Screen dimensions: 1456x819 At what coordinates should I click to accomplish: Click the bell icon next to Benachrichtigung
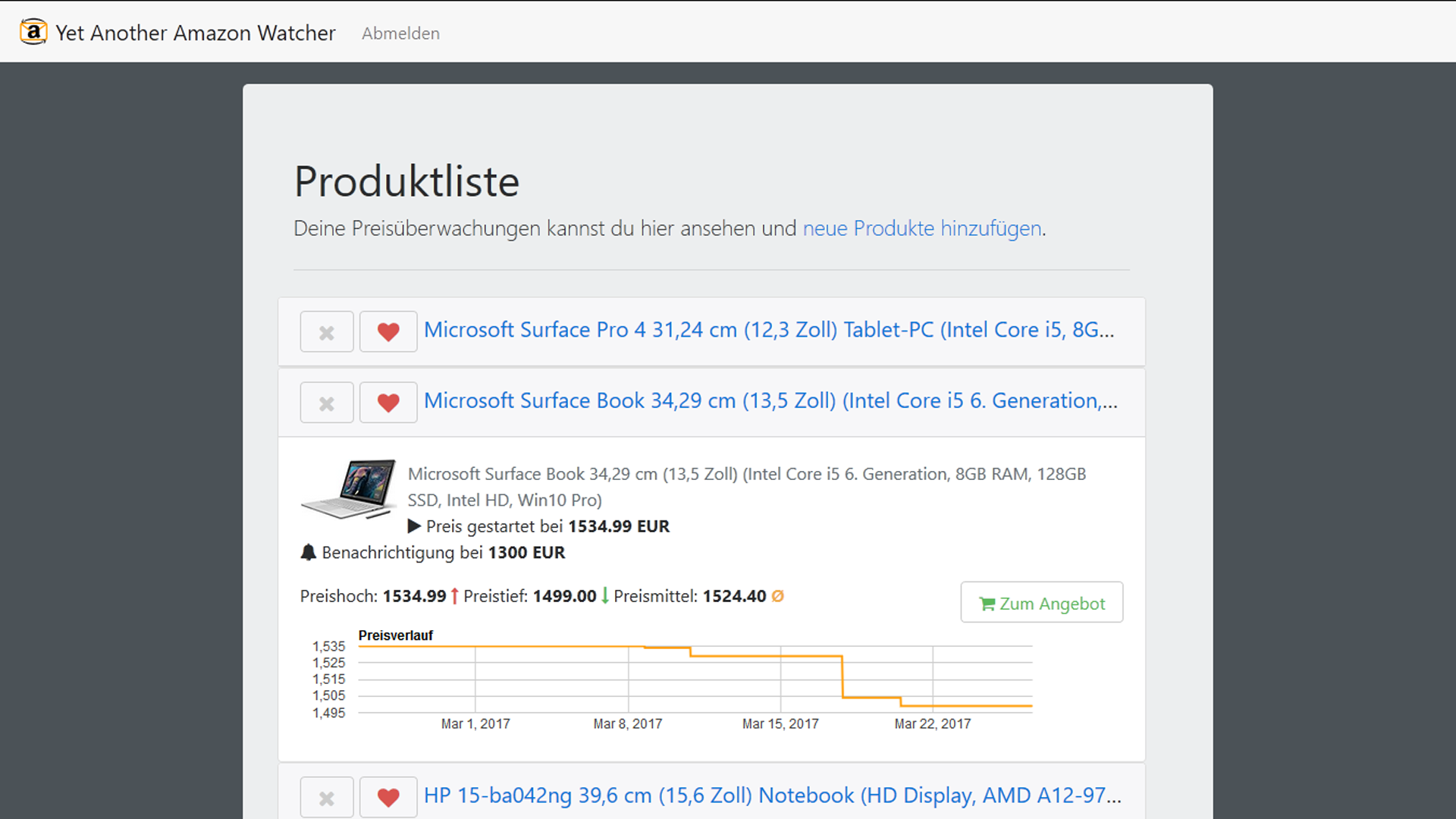(x=308, y=552)
